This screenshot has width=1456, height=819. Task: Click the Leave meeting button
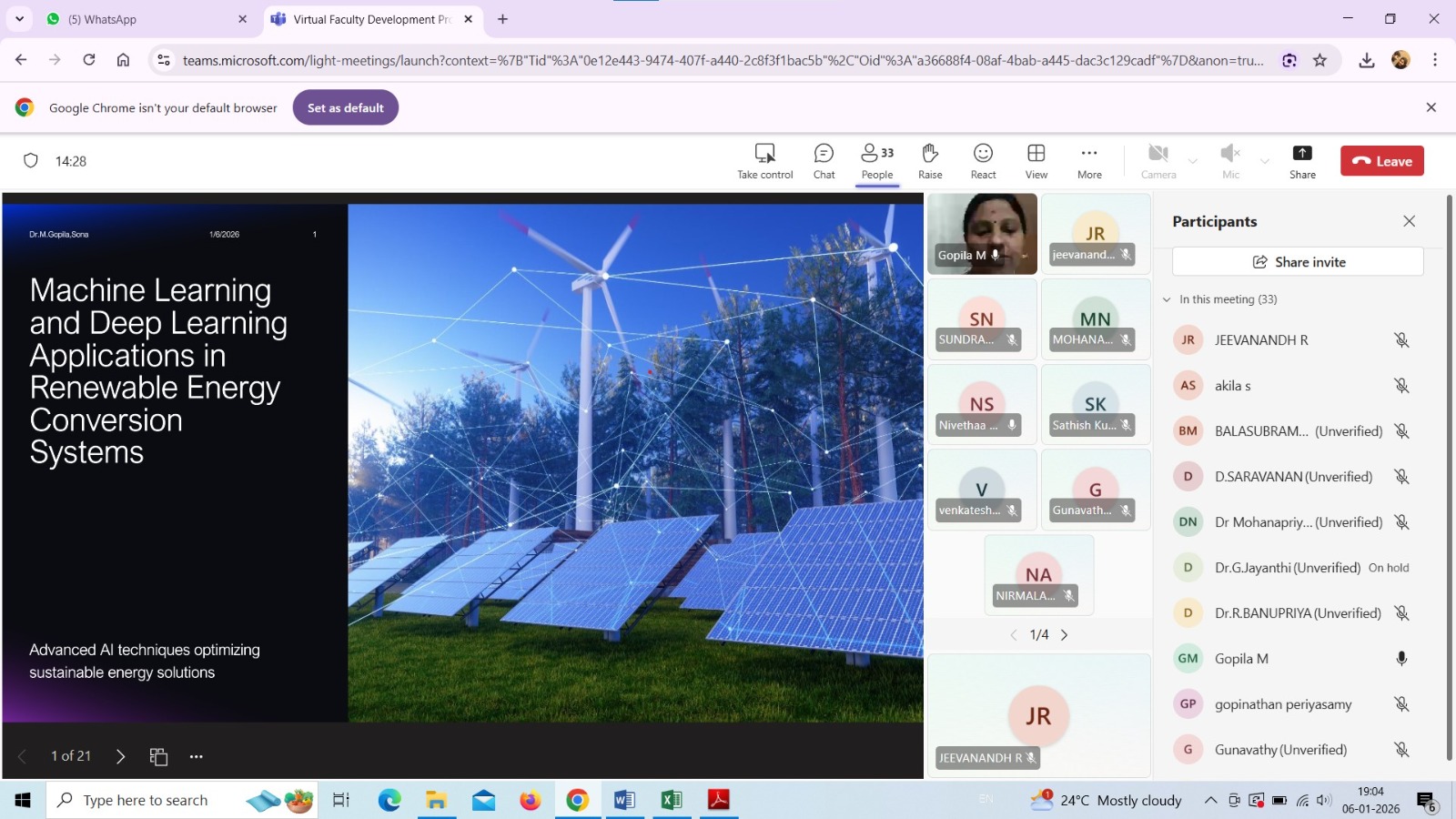tap(1381, 161)
